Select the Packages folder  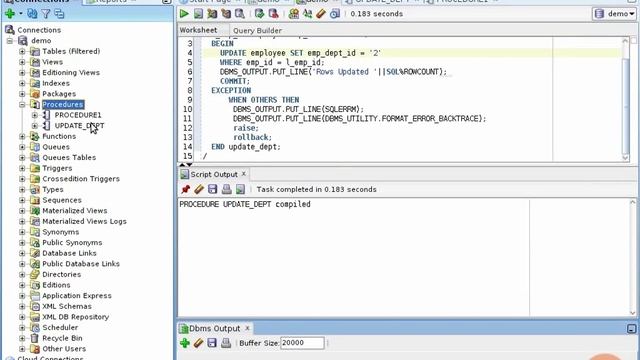click(59, 94)
